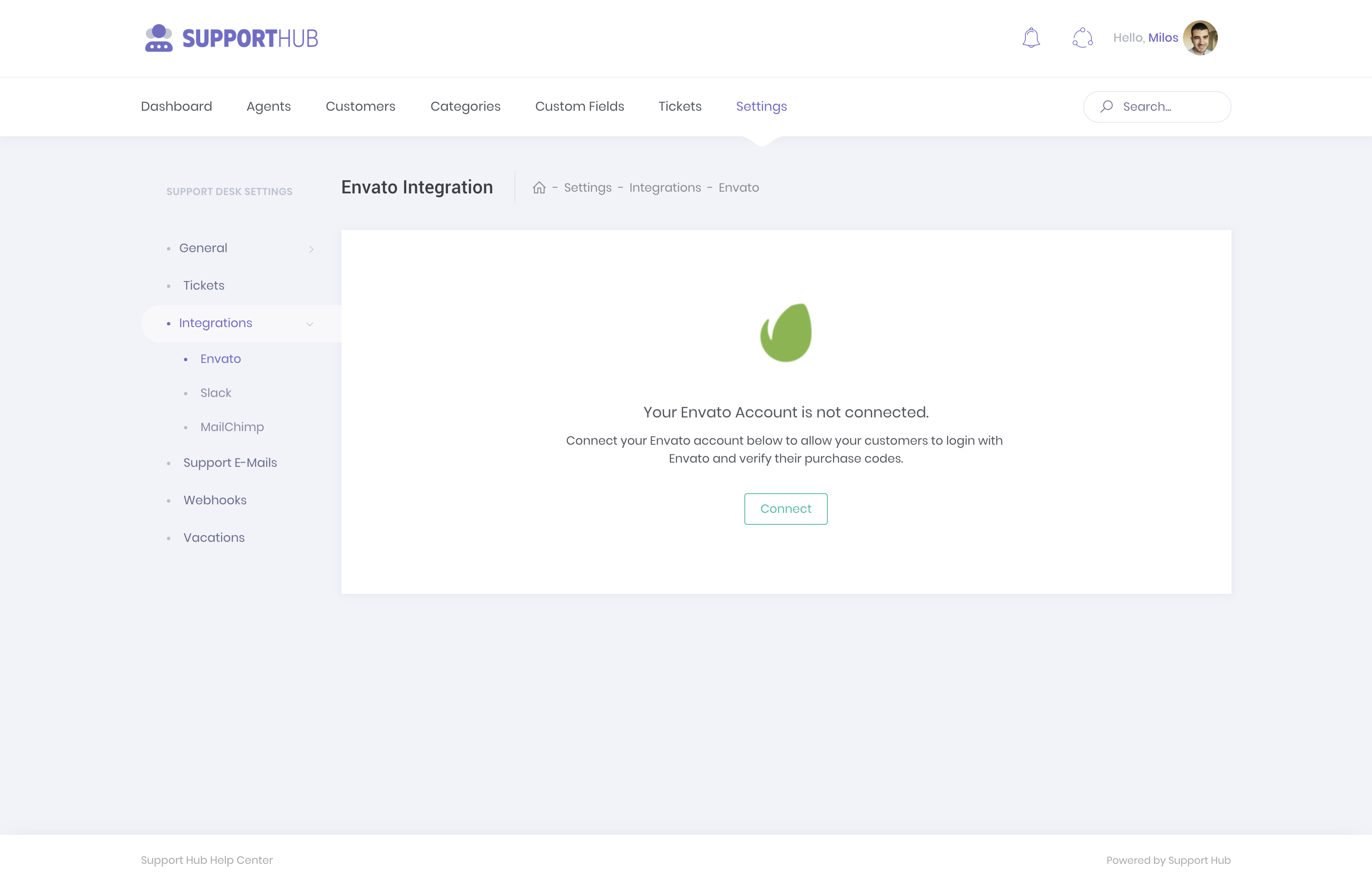
Task: Open Vacations settings
Action: 214,538
